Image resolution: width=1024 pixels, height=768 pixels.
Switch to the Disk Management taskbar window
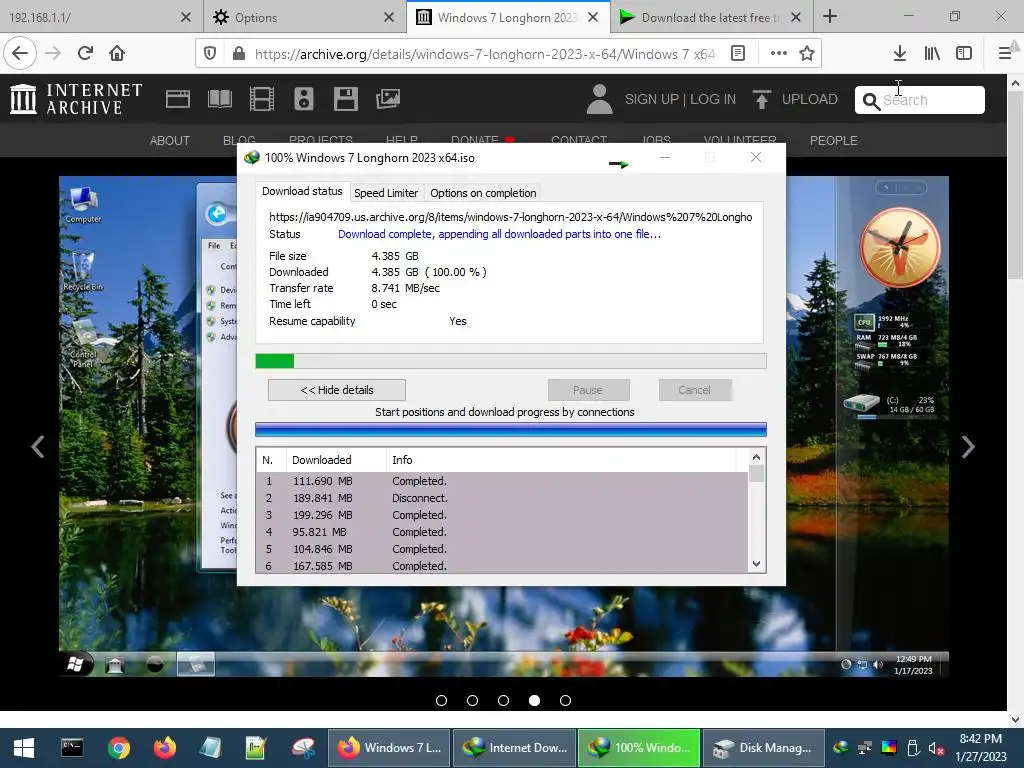(762, 748)
